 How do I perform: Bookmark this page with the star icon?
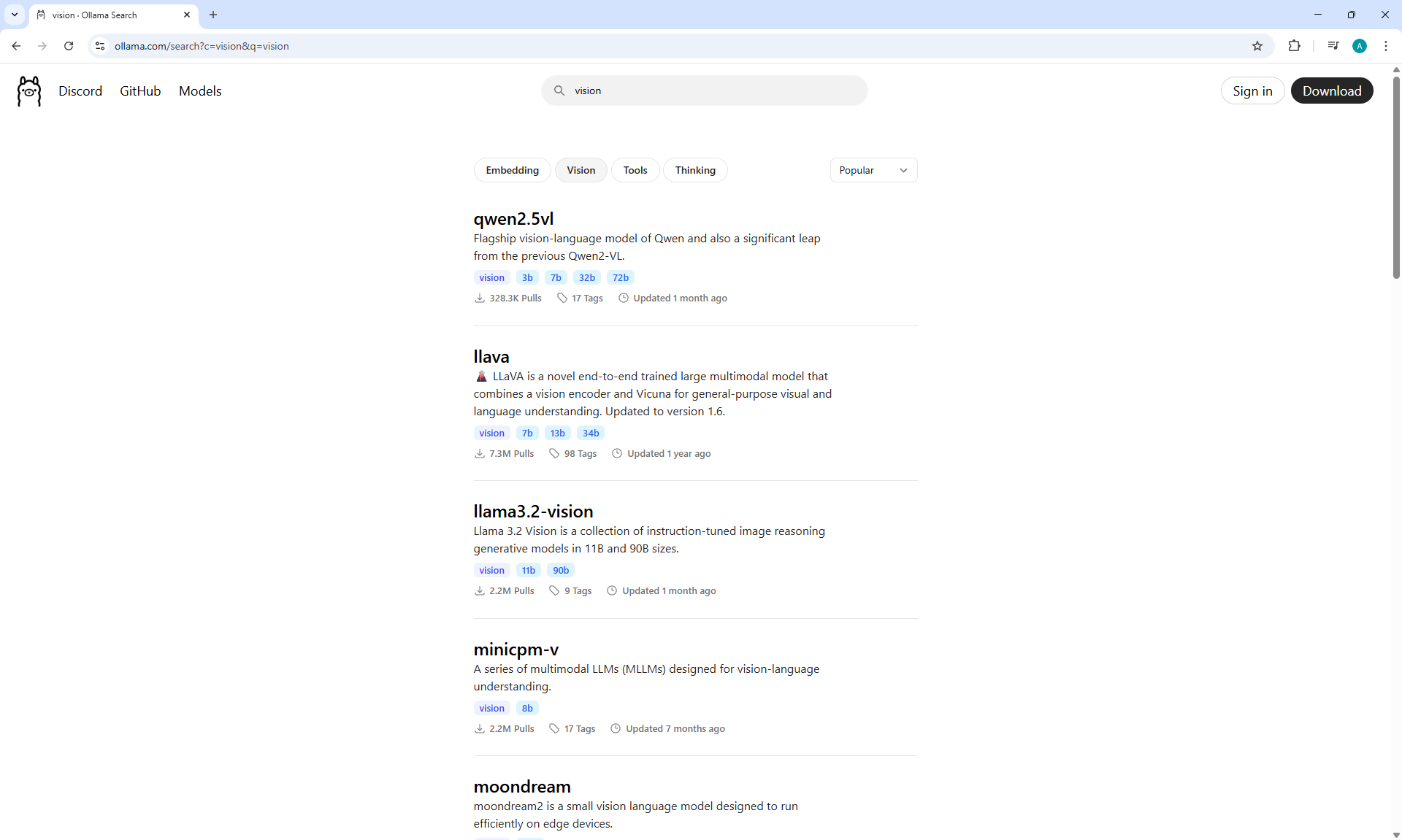(1257, 46)
